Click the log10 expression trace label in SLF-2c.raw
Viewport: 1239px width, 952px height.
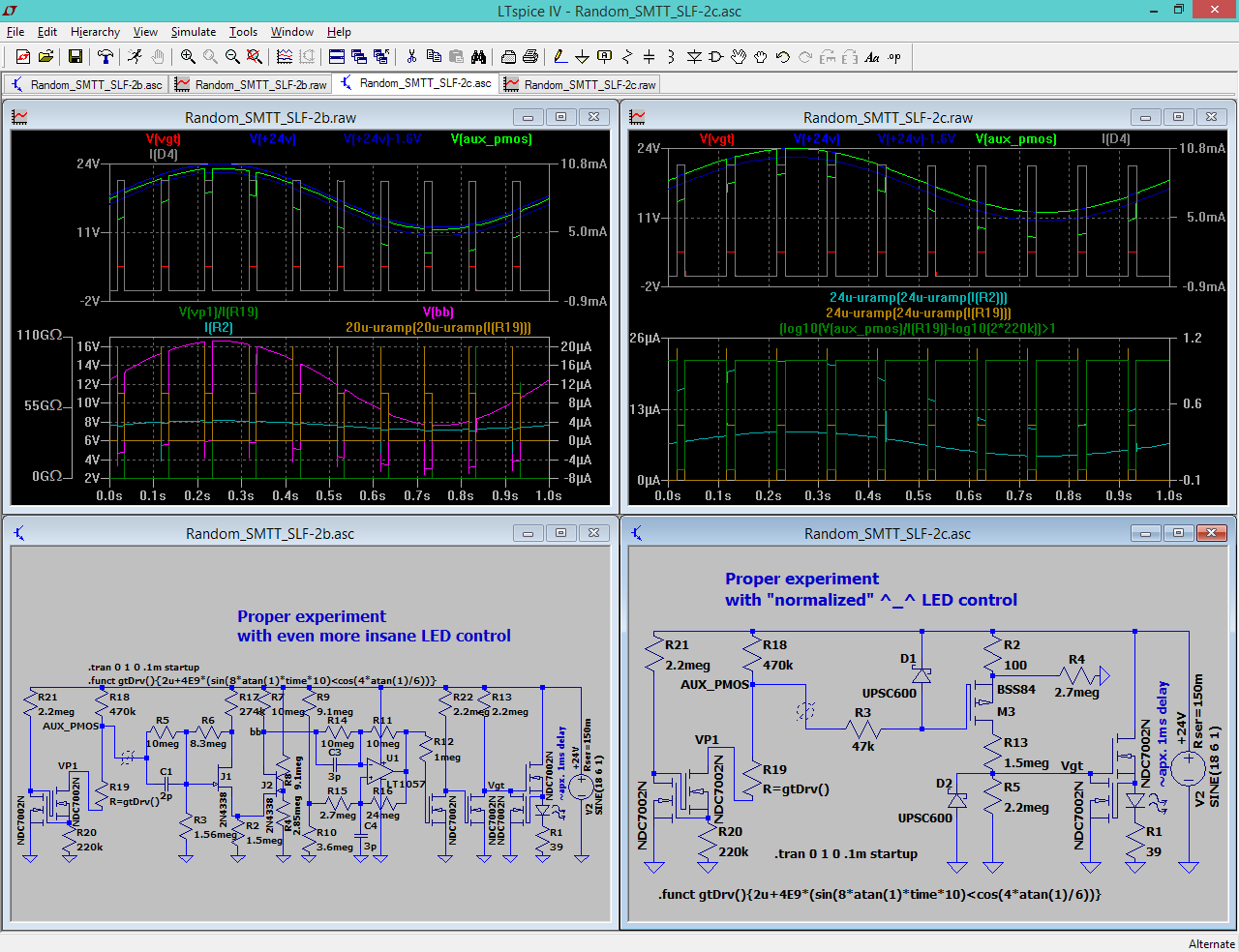point(918,329)
